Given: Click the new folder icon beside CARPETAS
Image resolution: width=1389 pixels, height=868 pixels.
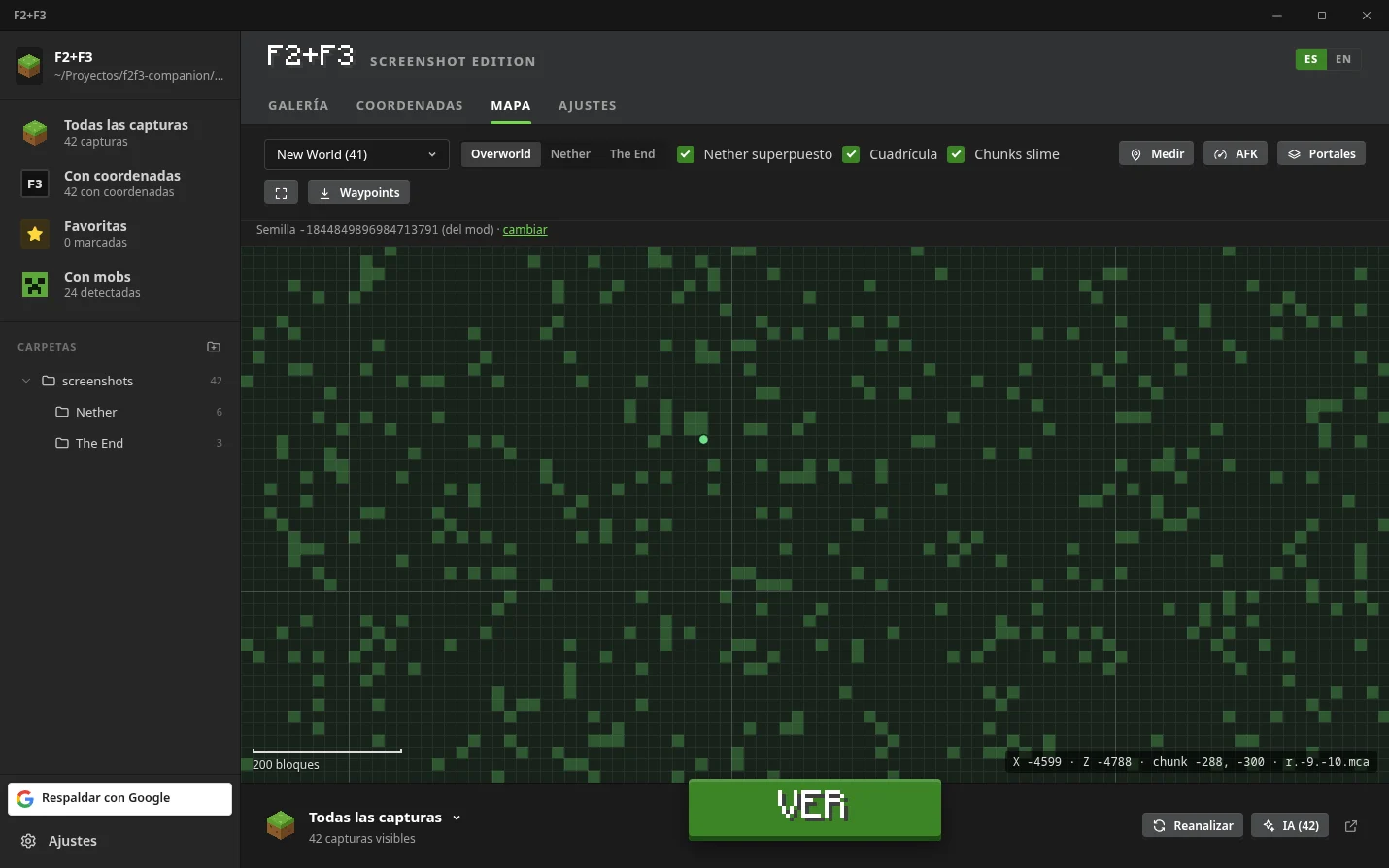Looking at the screenshot, I should pos(214,347).
